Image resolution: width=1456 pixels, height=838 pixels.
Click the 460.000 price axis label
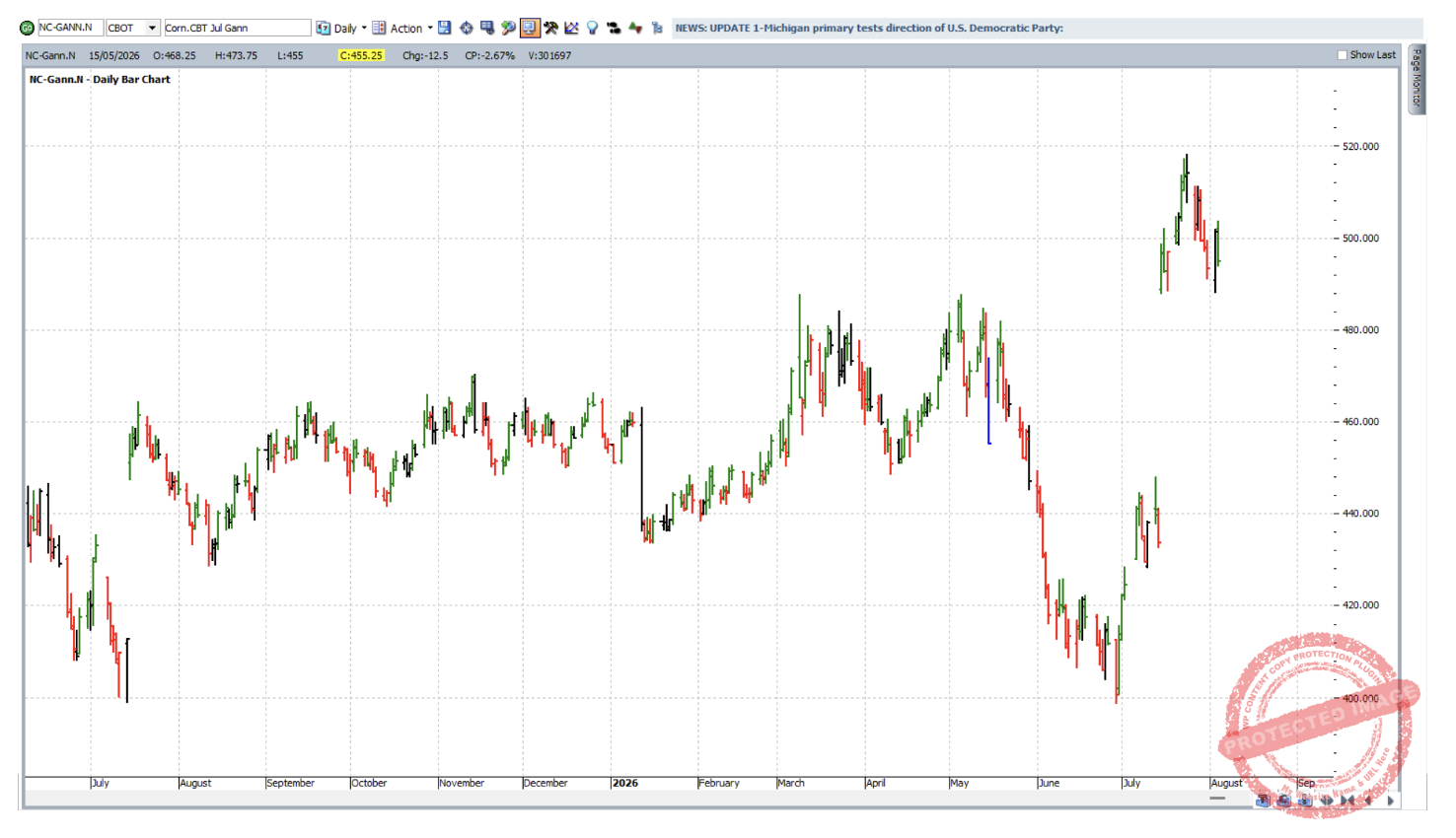(x=1360, y=421)
